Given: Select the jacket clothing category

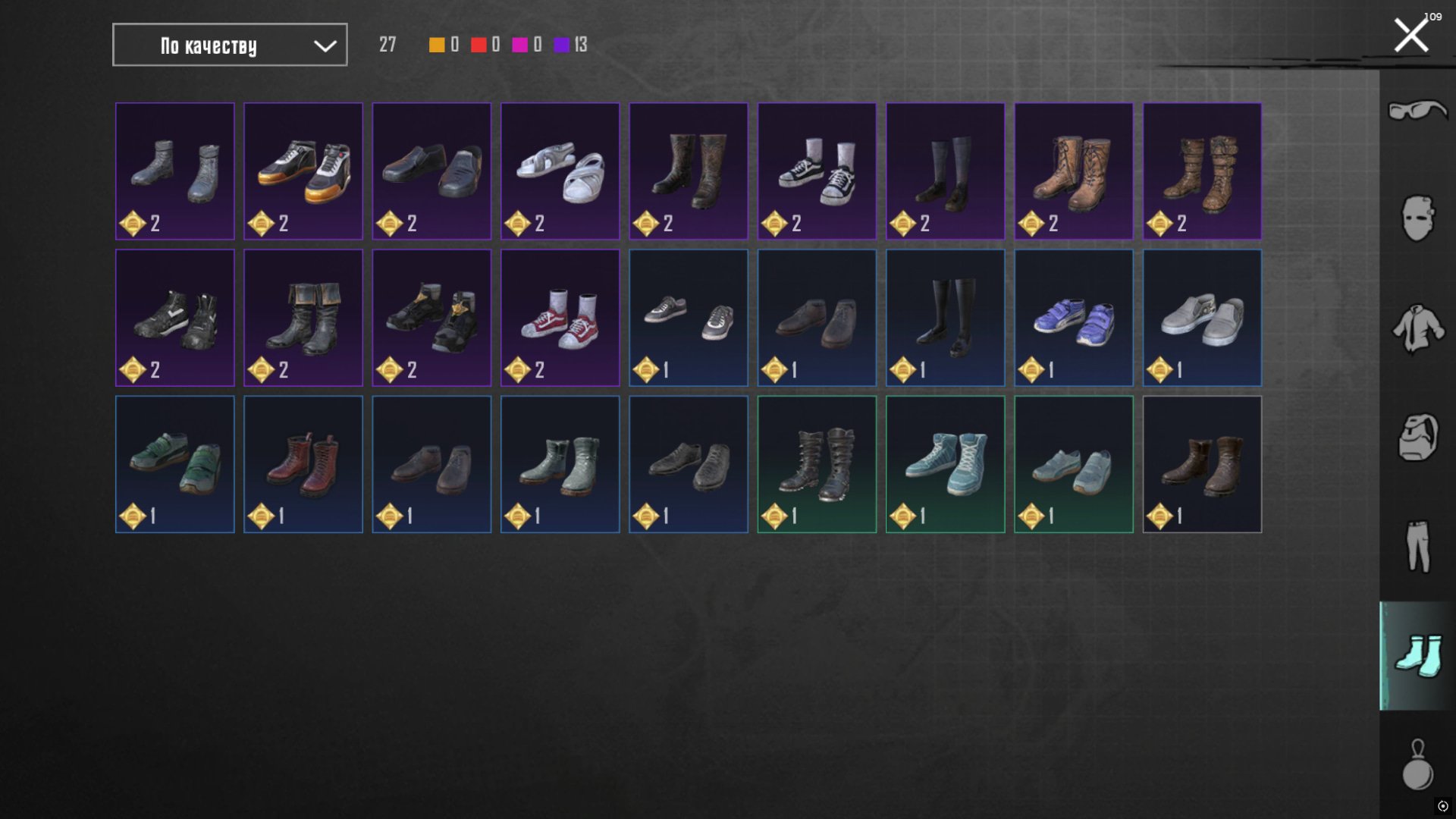Looking at the screenshot, I should (1417, 328).
